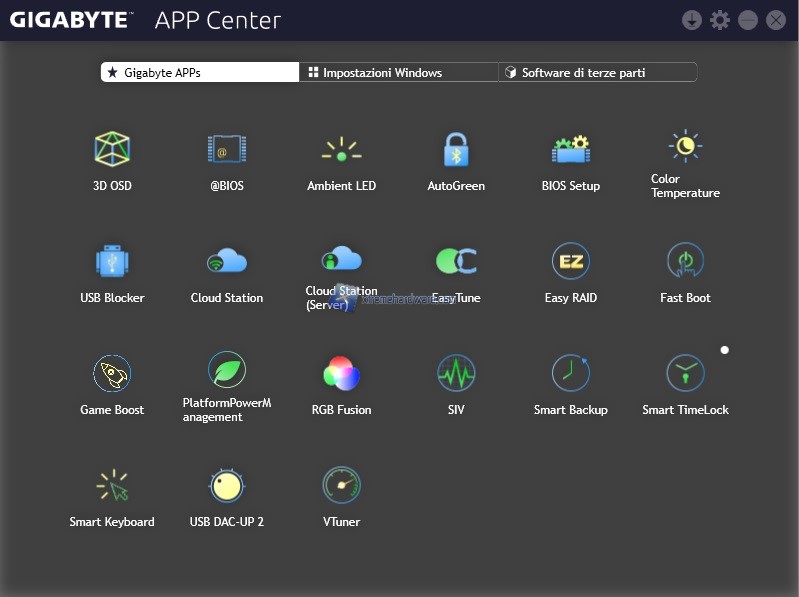The width and height of the screenshot is (799, 597).
Task: Click the download arrow button in title bar
Action: pos(691,20)
